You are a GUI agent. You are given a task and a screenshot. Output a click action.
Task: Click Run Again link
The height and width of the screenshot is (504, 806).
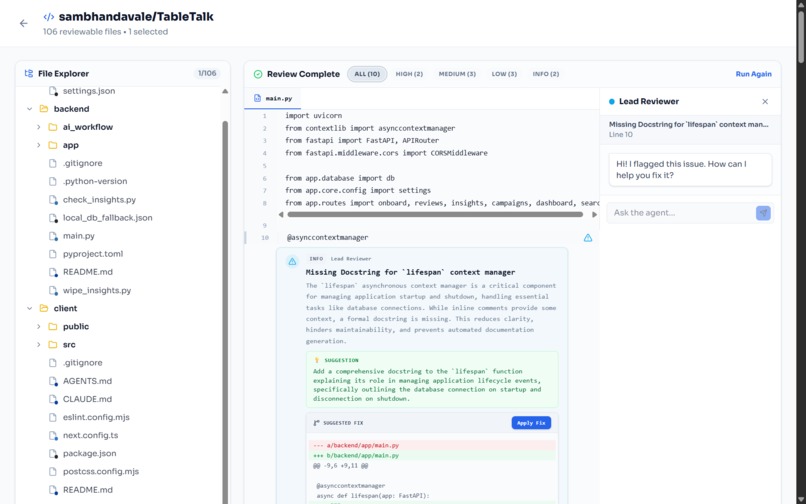[x=754, y=74]
